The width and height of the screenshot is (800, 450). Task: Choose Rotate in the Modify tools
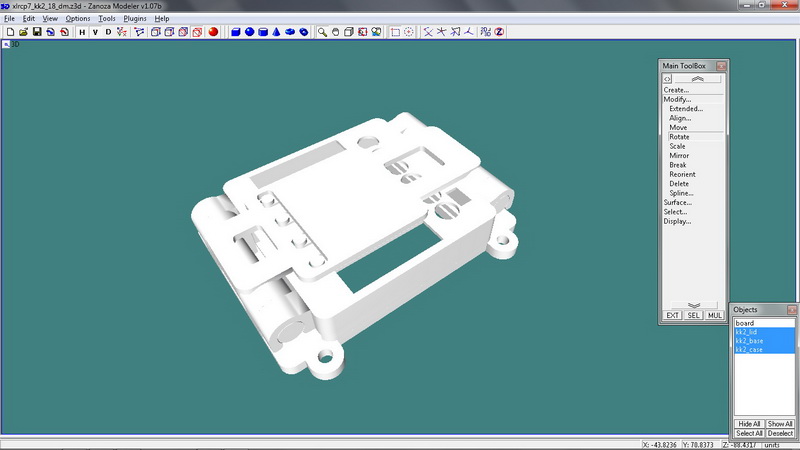pyautogui.click(x=679, y=137)
